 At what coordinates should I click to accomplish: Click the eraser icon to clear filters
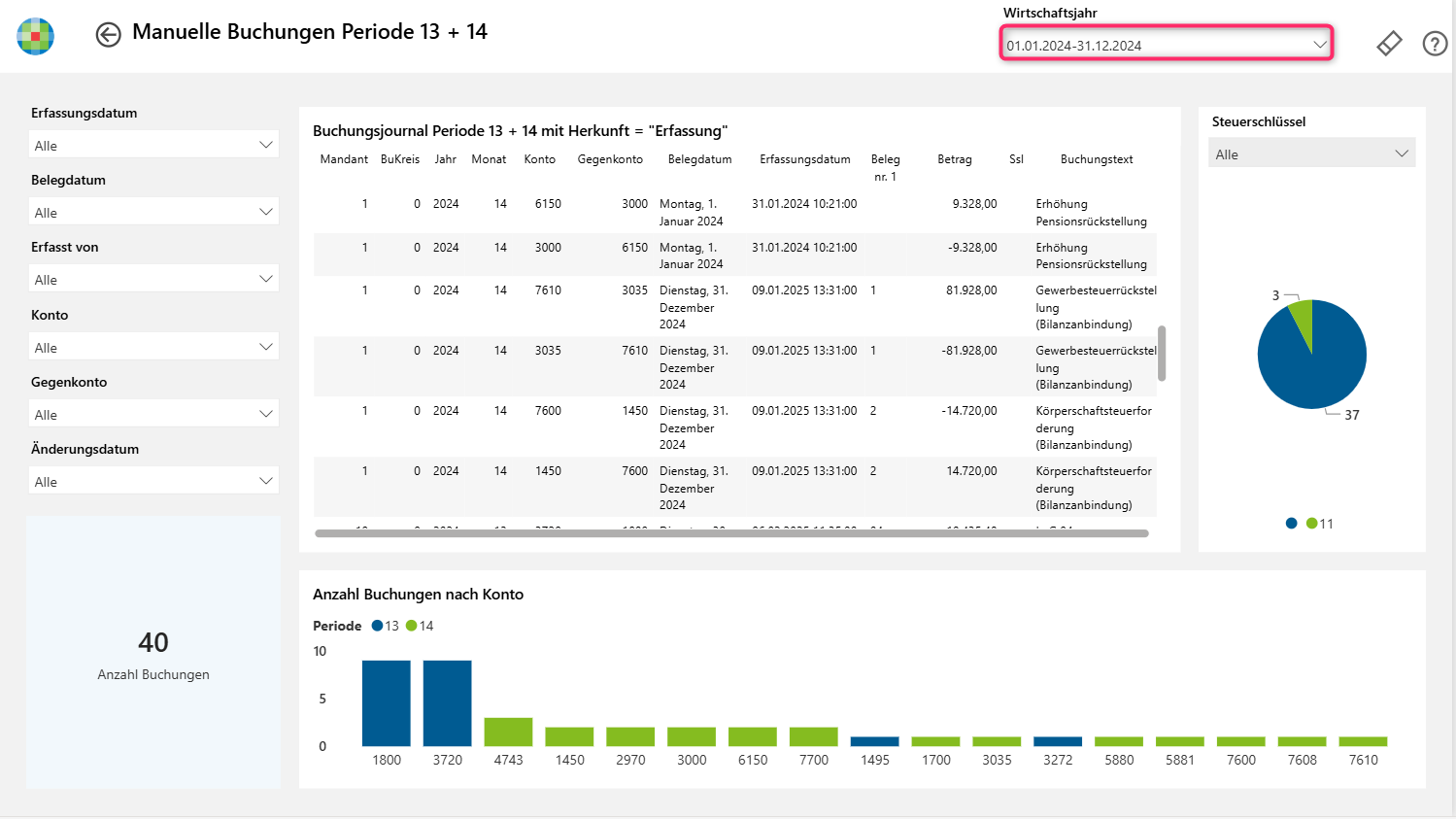[1389, 44]
